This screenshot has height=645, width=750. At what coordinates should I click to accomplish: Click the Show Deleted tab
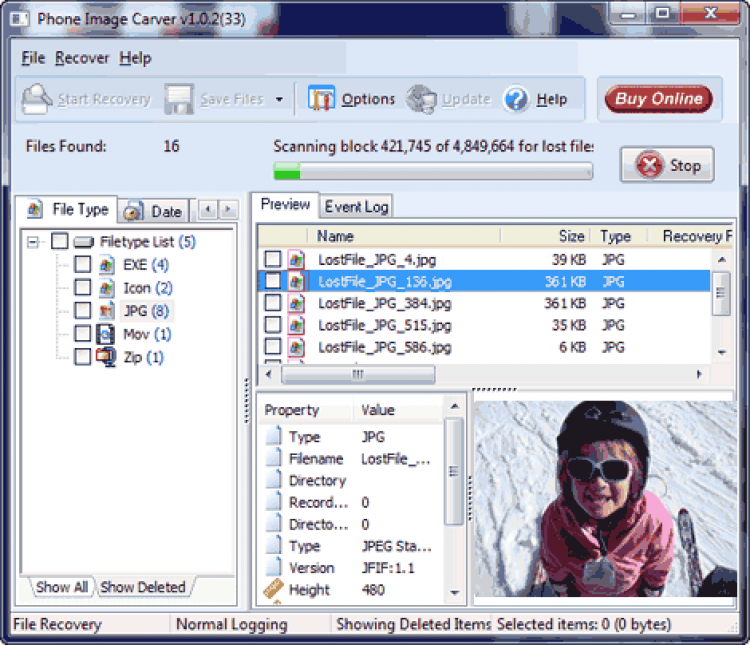[143, 587]
